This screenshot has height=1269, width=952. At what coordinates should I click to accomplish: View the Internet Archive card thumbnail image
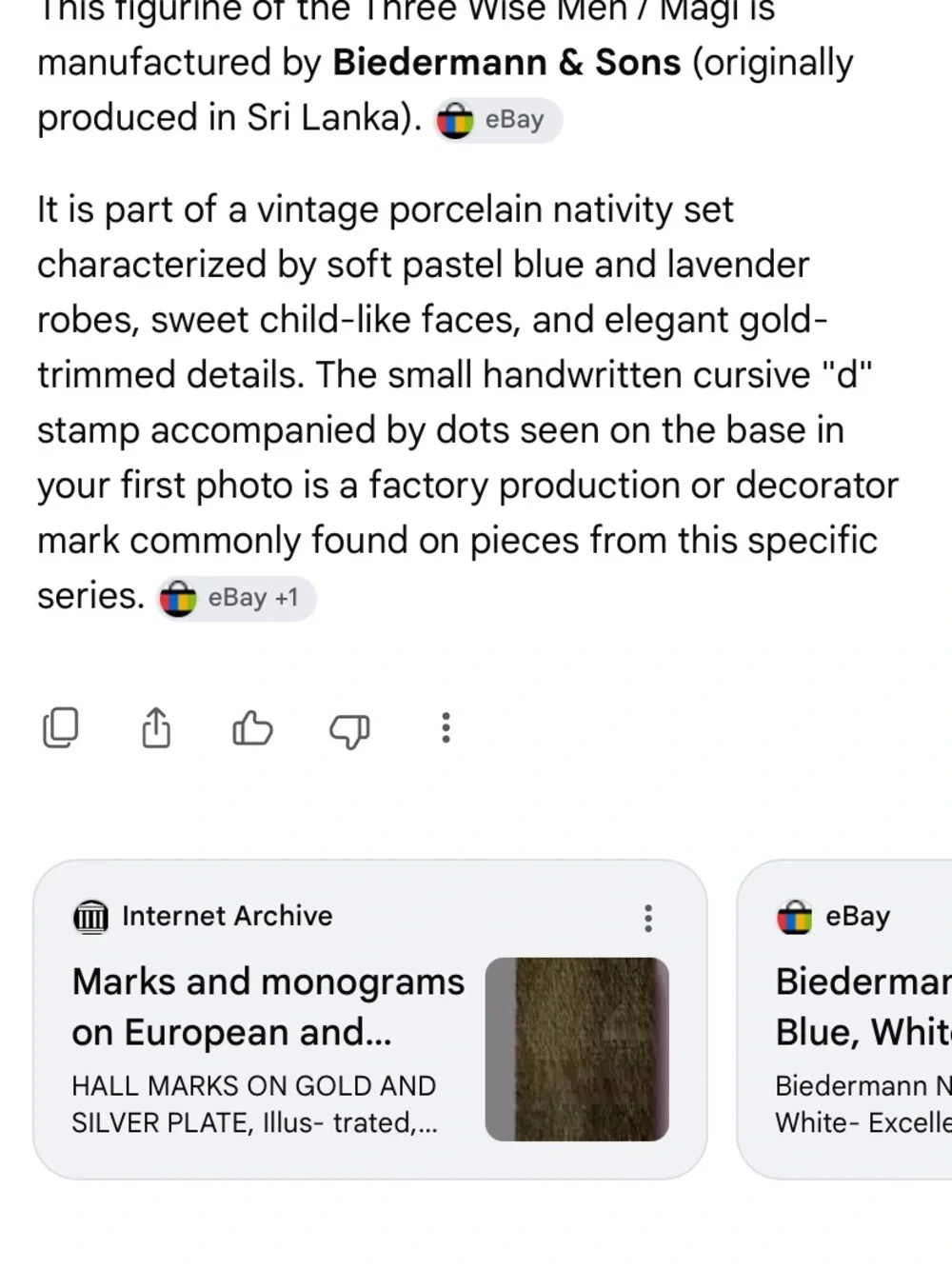(577, 1049)
